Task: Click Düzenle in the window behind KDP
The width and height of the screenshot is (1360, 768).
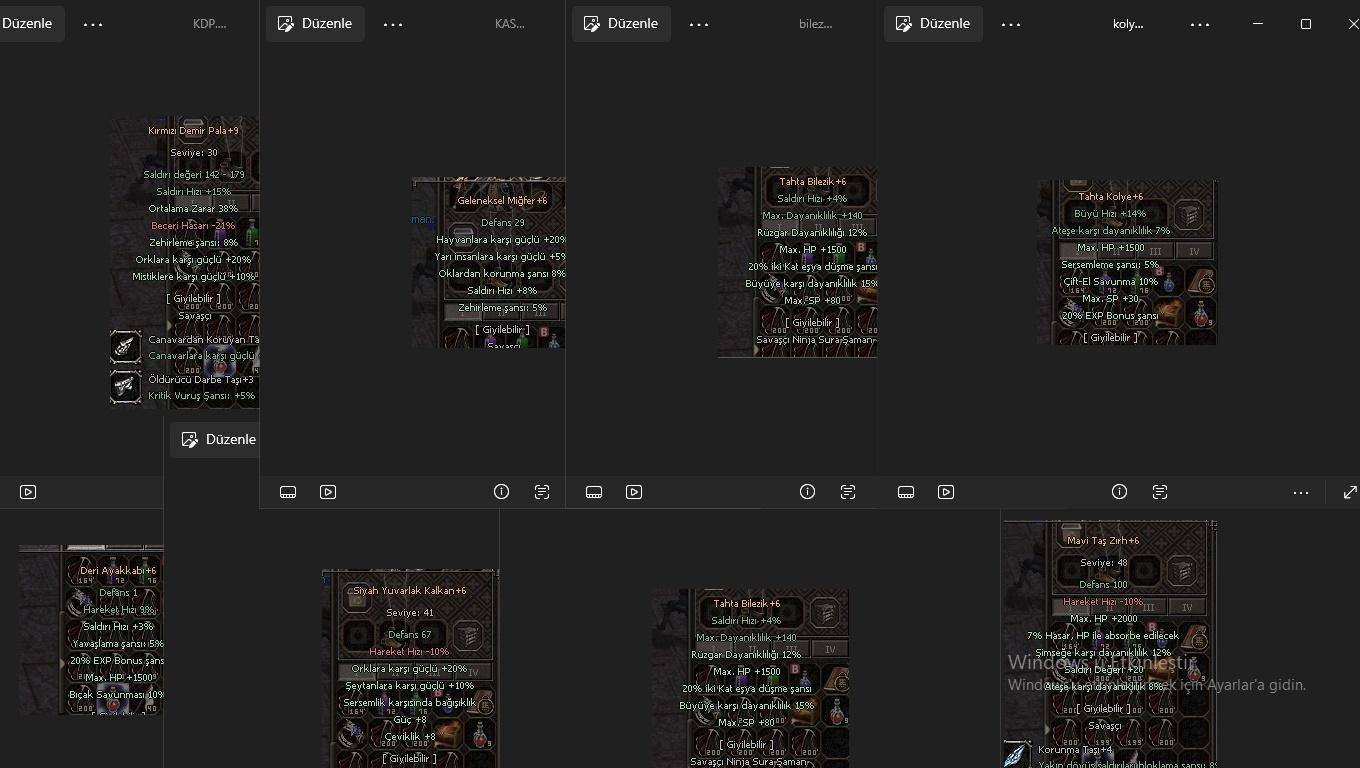Action: point(215,439)
